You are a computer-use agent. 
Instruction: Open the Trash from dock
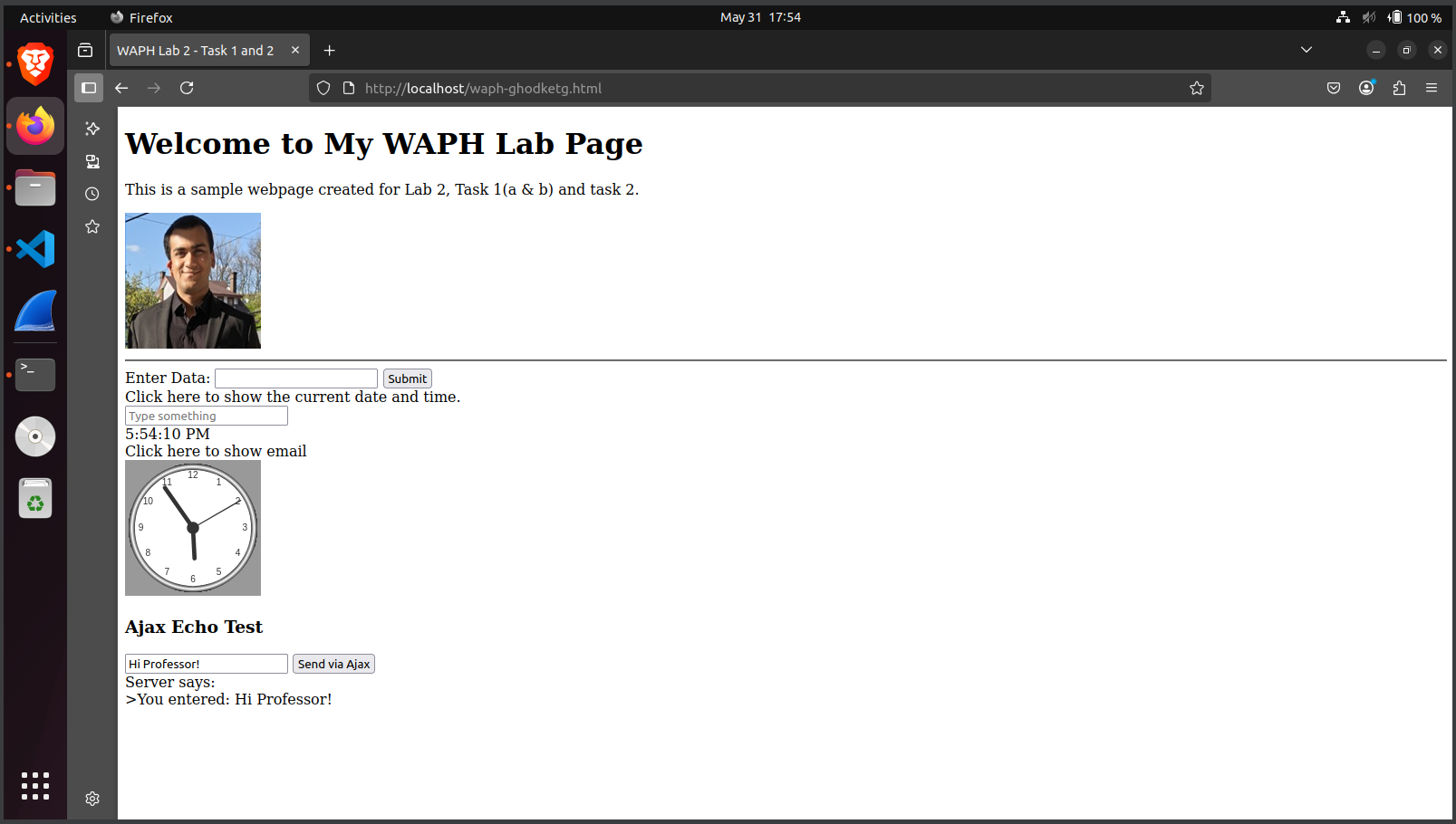(35, 498)
